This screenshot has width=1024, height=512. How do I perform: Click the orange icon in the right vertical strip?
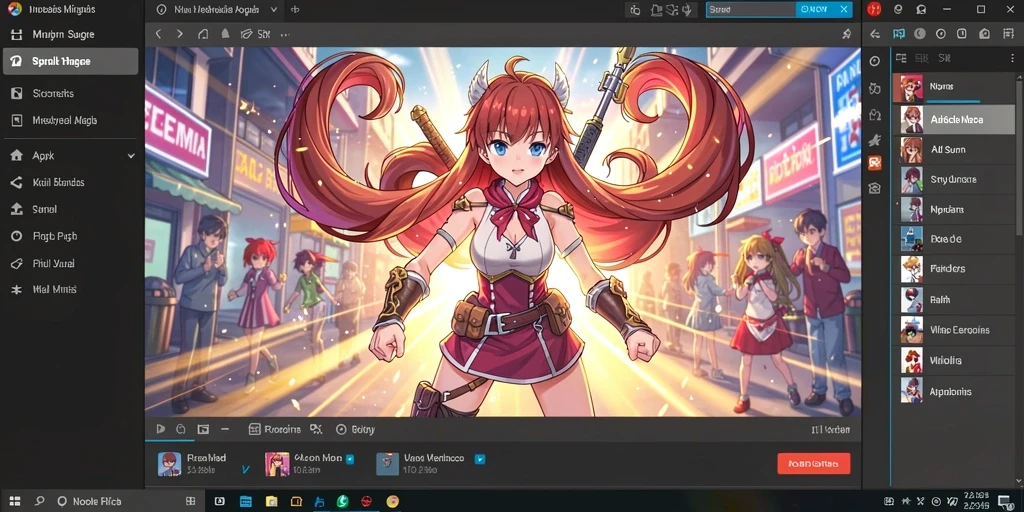pyautogui.click(x=874, y=163)
